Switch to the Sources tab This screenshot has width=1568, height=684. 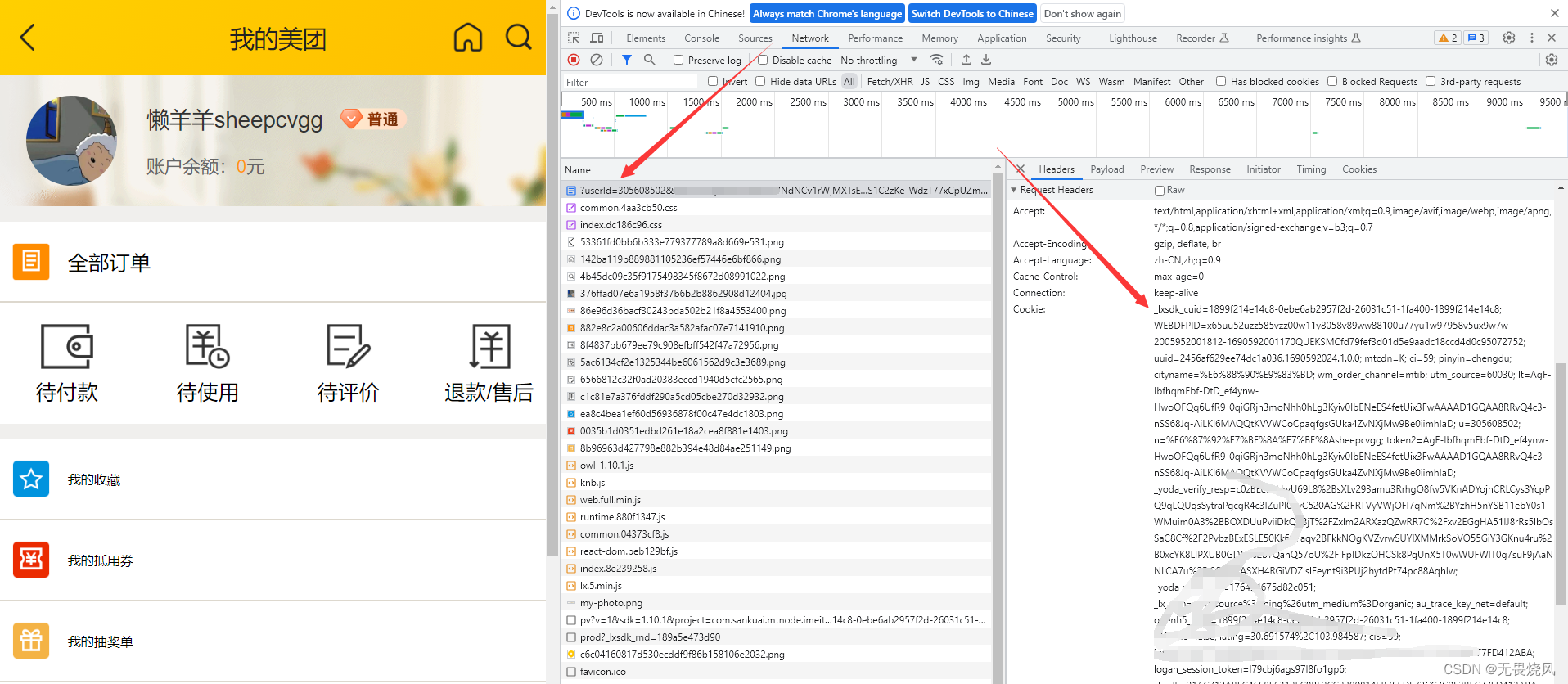point(755,38)
